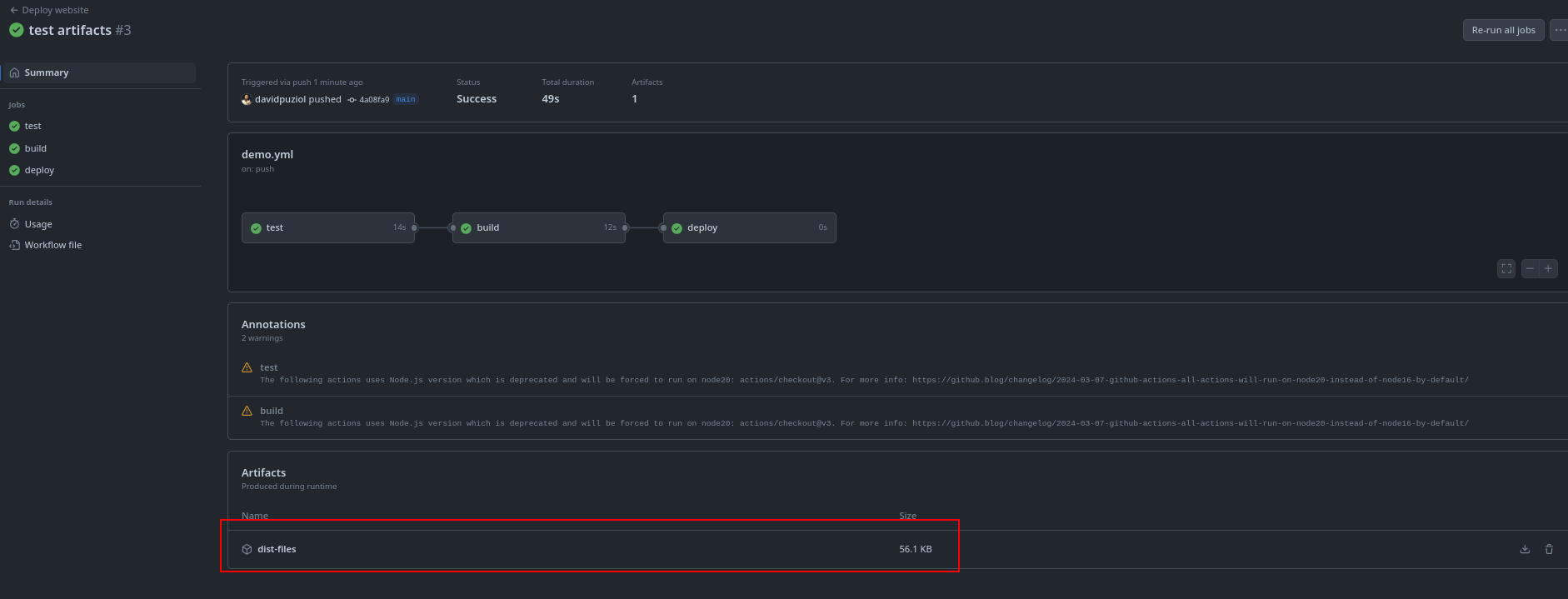Viewport: 1568px width, 599px height.
Task: Open the Summary tab in sidebar
Action: 47,72
